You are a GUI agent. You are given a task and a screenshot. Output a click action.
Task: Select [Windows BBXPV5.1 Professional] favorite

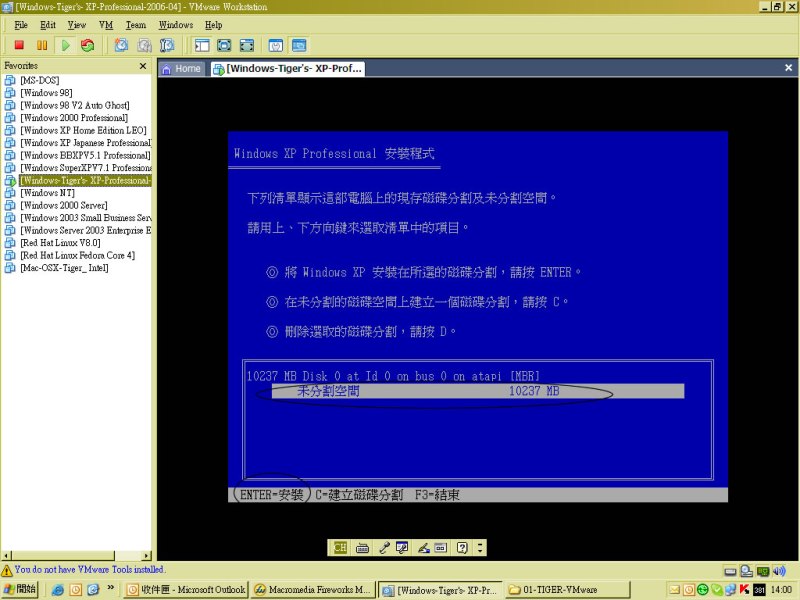[79, 155]
